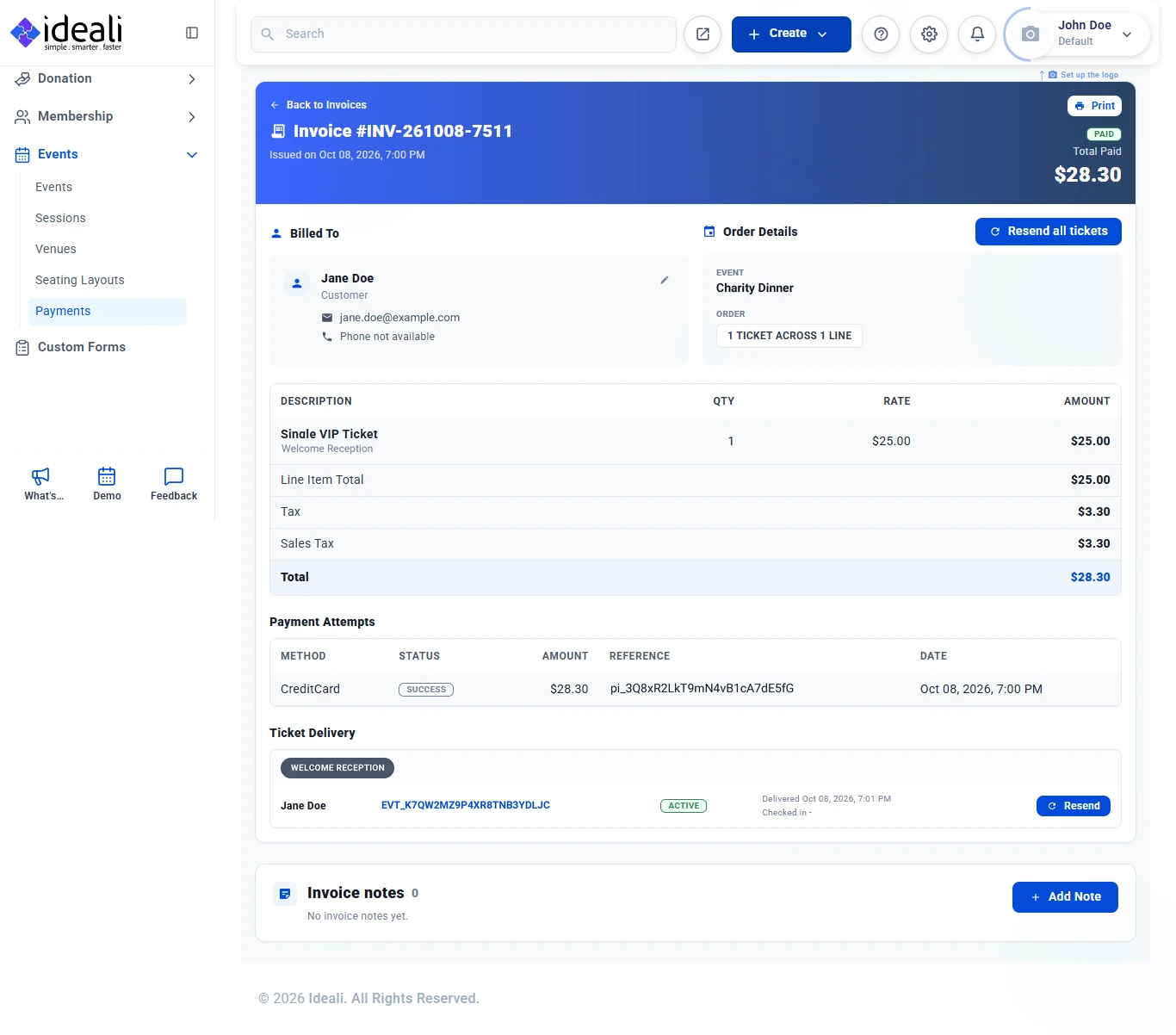Open the Create dropdown button
This screenshot has width=1176, height=1035.
[791, 34]
